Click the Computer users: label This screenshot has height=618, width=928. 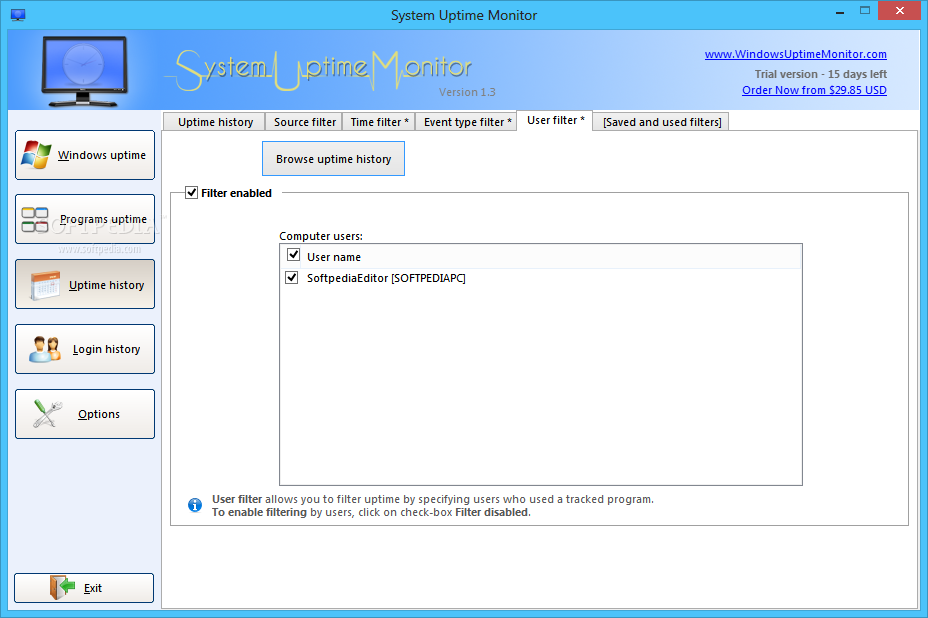[321, 236]
